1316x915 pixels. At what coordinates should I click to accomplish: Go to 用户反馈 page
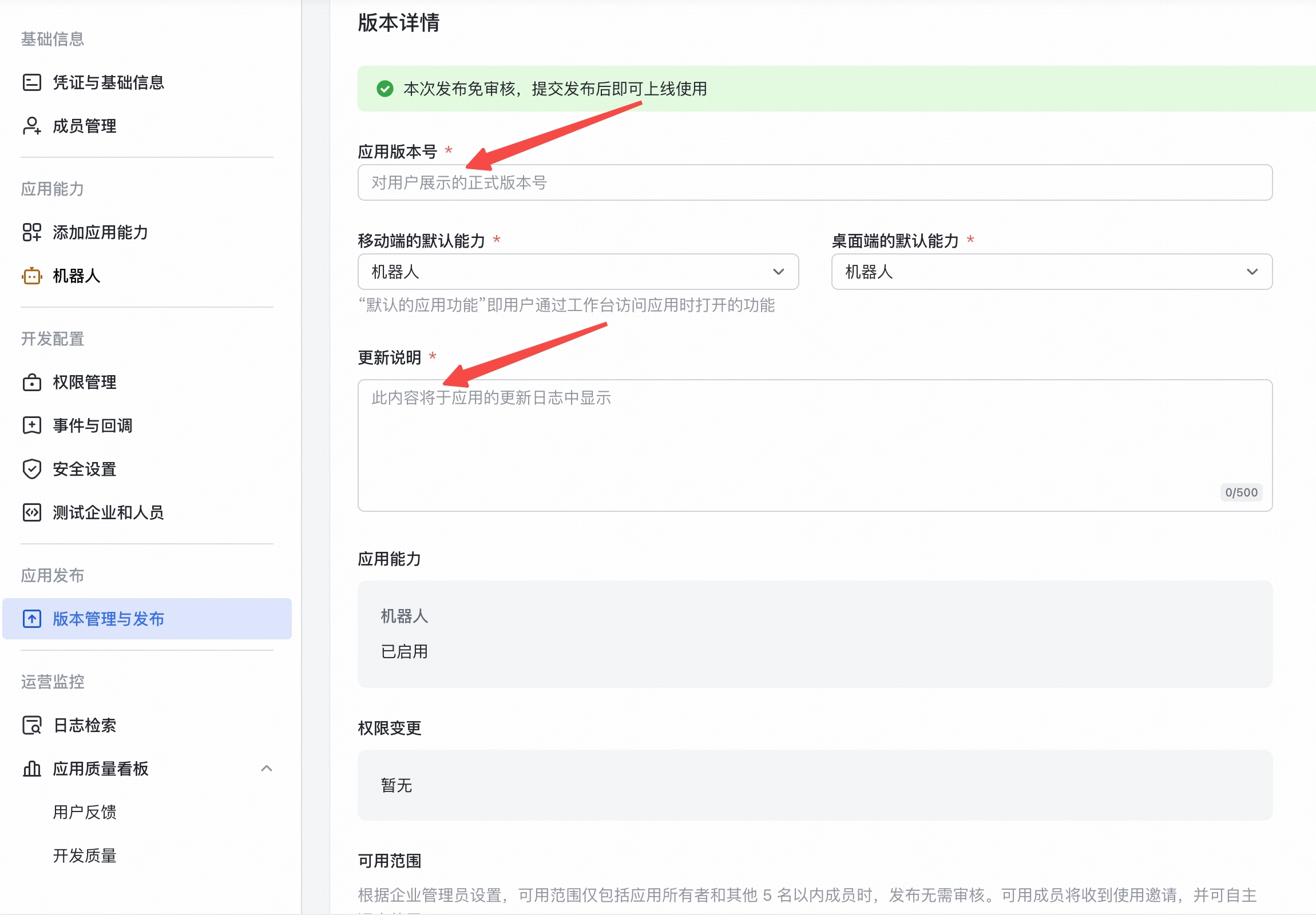tap(85, 812)
